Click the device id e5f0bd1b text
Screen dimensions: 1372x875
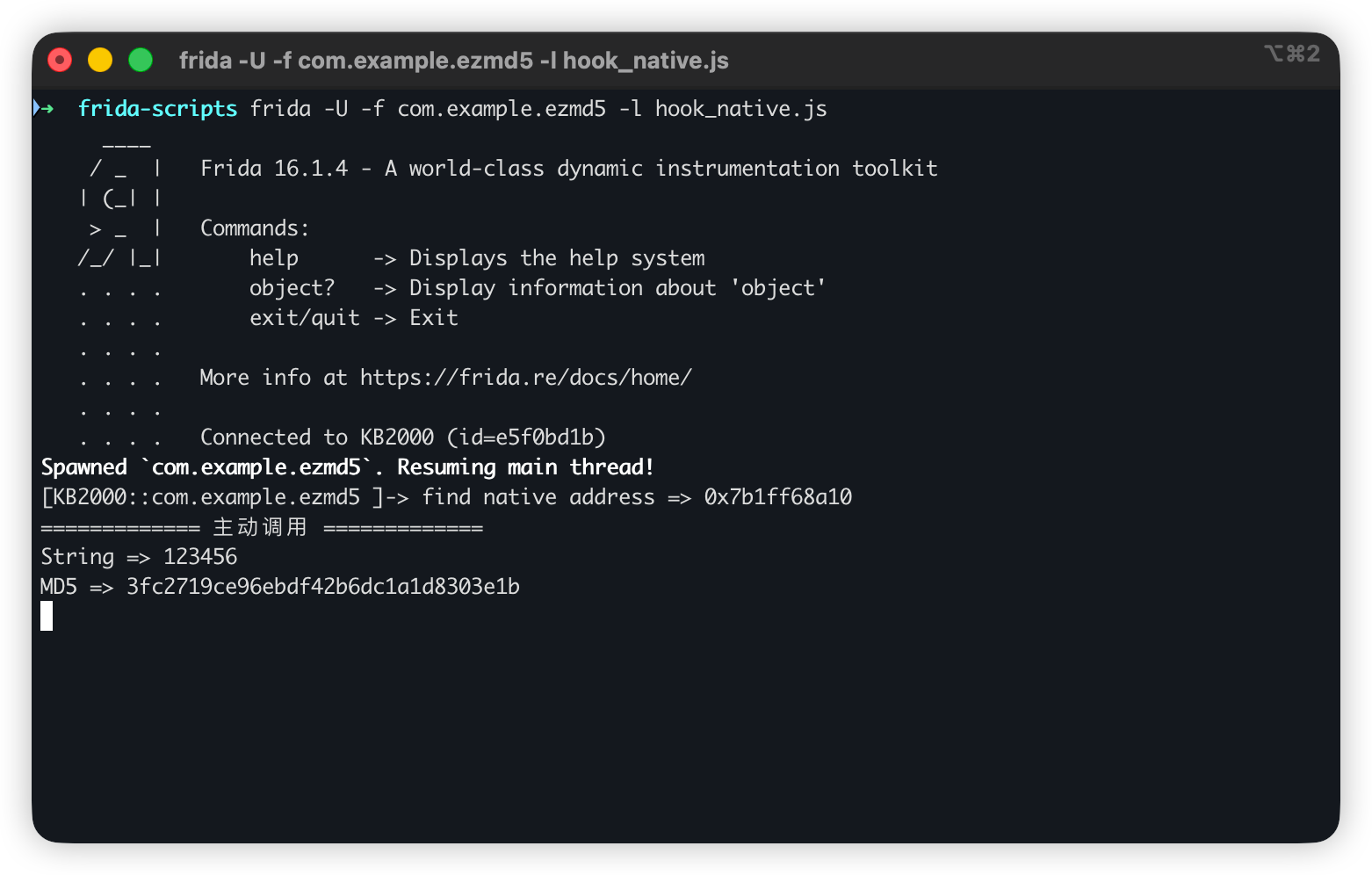(x=545, y=437)
